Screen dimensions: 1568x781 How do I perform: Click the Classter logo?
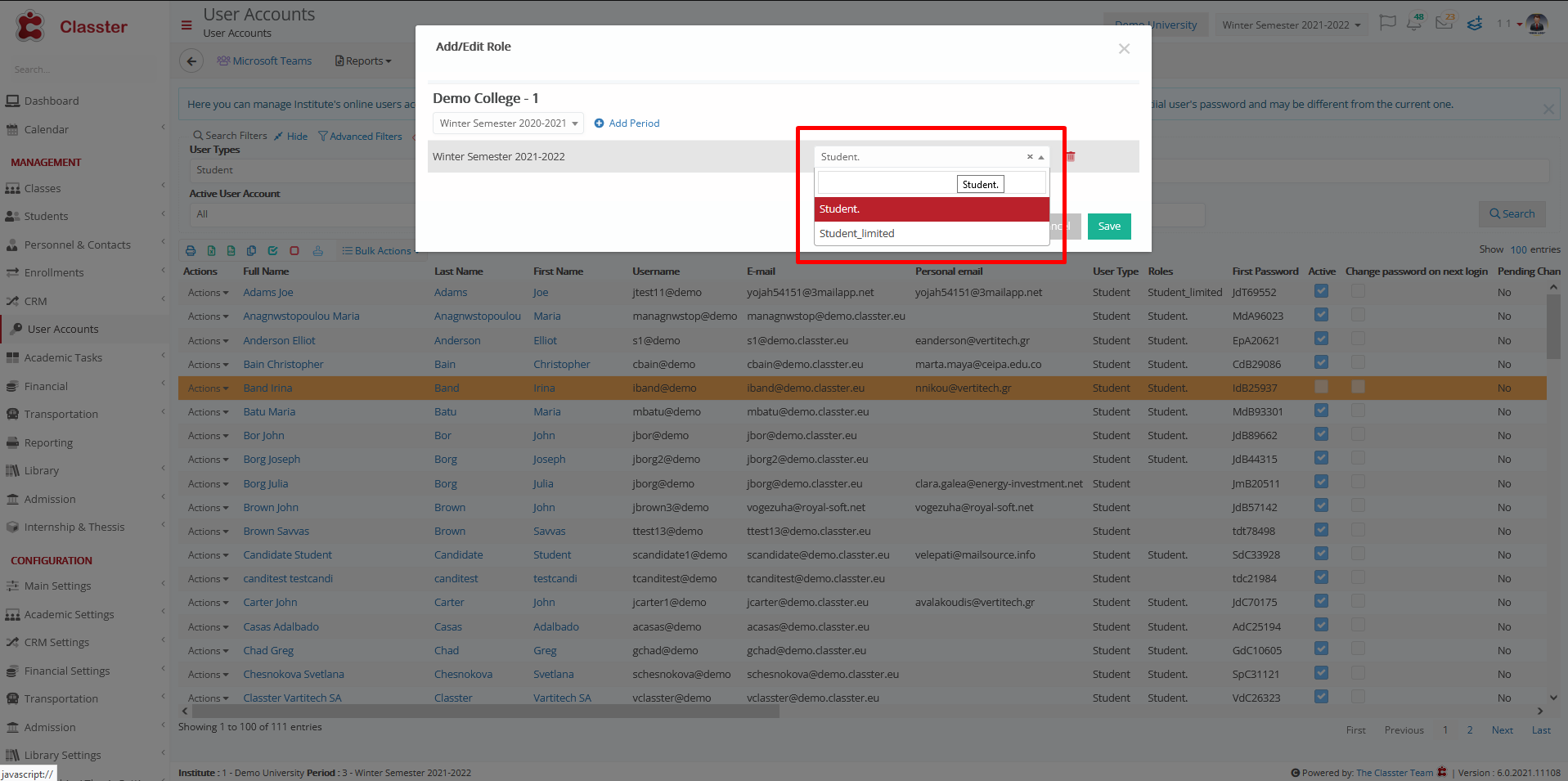pyautogui.click(x=72, y=26)
